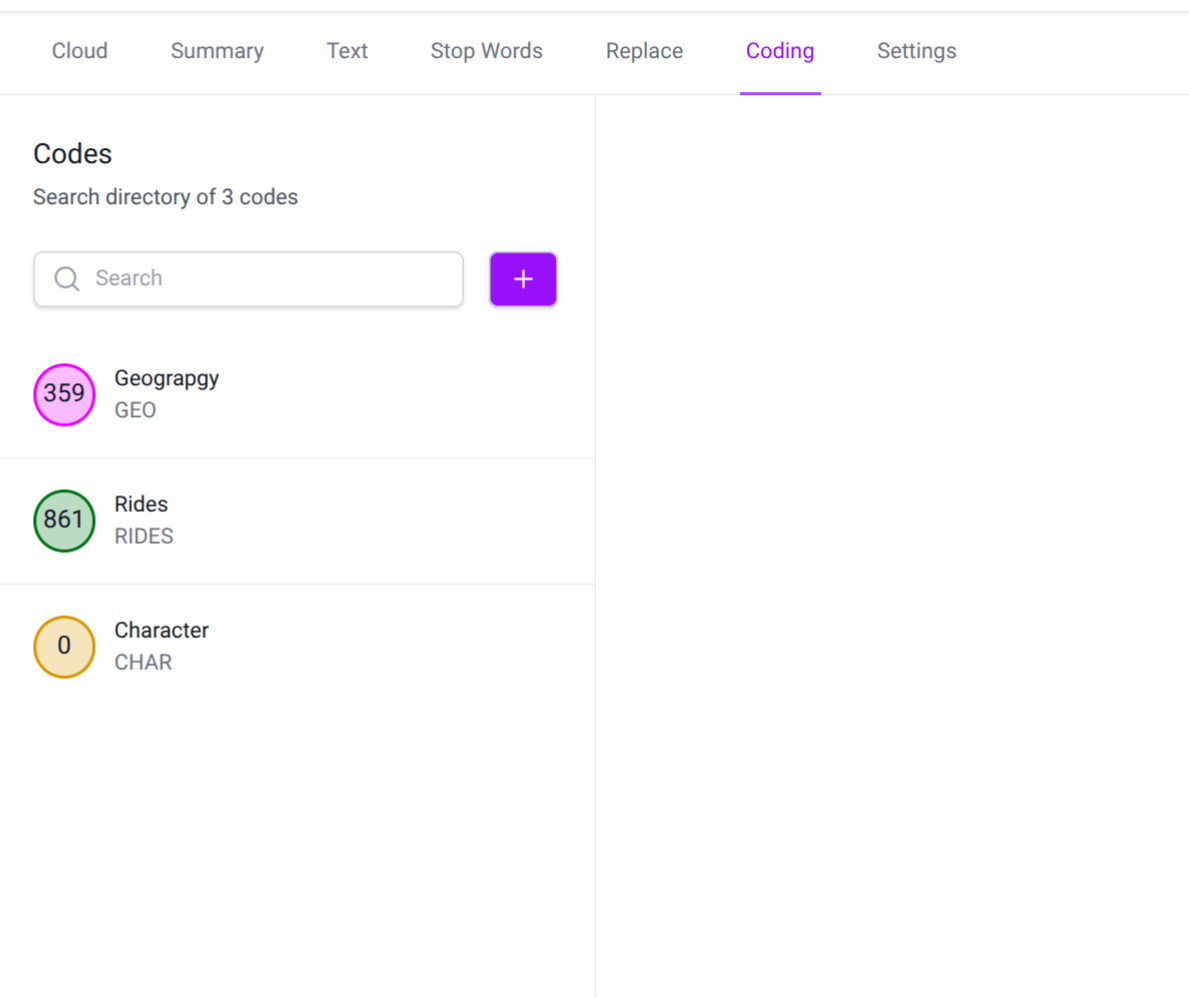
Task: Go to the Text tab
Action: tap(347, 51)
